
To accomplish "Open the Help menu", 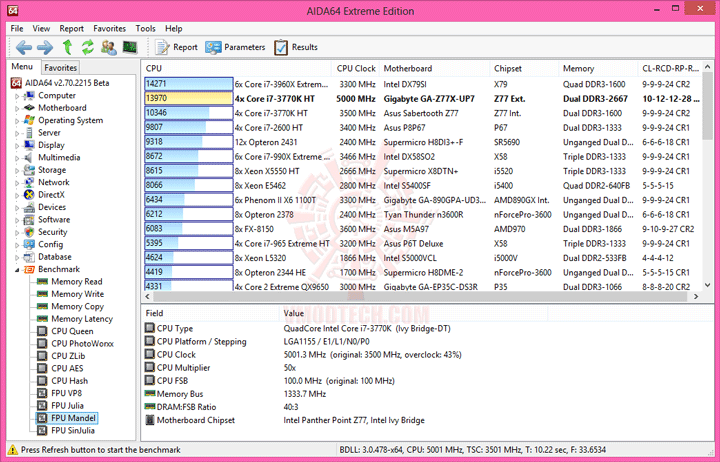I will (174, 28).
